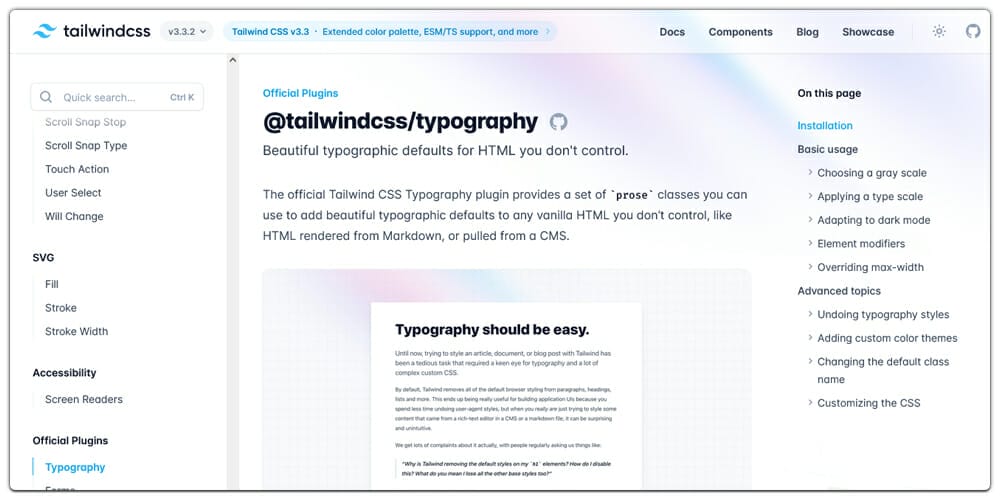This screenshot has height=500, width=1000.
Task: Jump to Overriding max-width
Action: tap(871, 267)
